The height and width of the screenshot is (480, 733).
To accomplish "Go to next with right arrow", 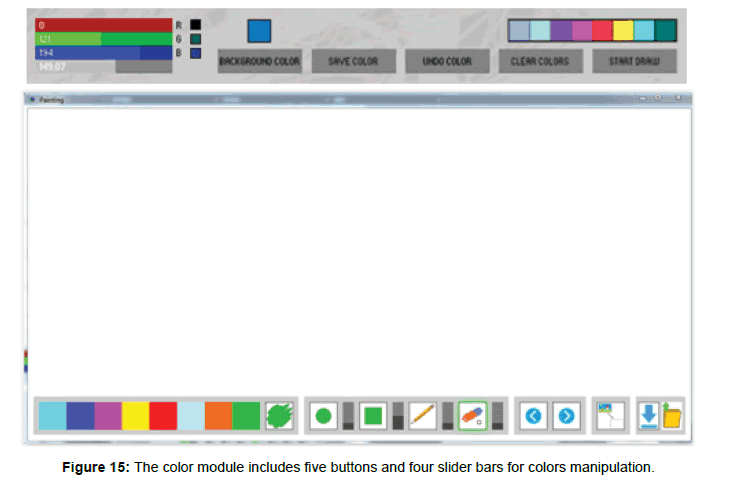I will click(x=566, y=415).
